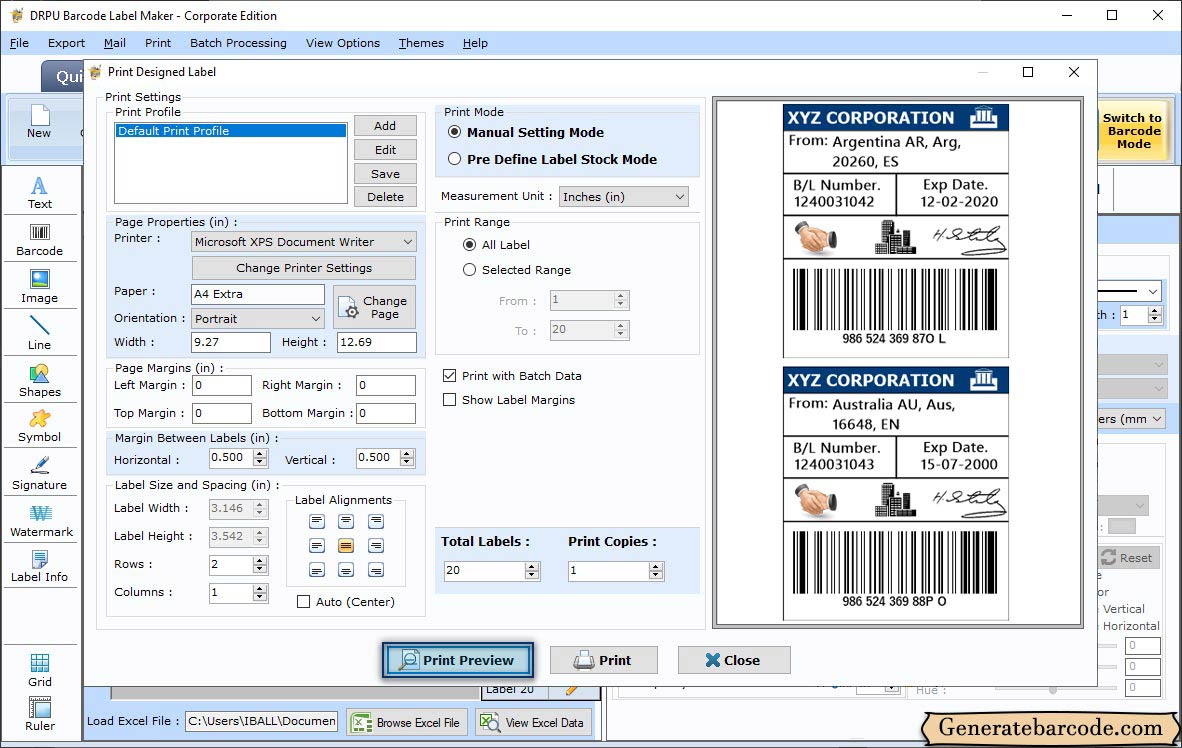The width and height of the screenshot is (1182, 748).
Task: Check Auto (Center) alignment option
Action: (x=303, y=602)
